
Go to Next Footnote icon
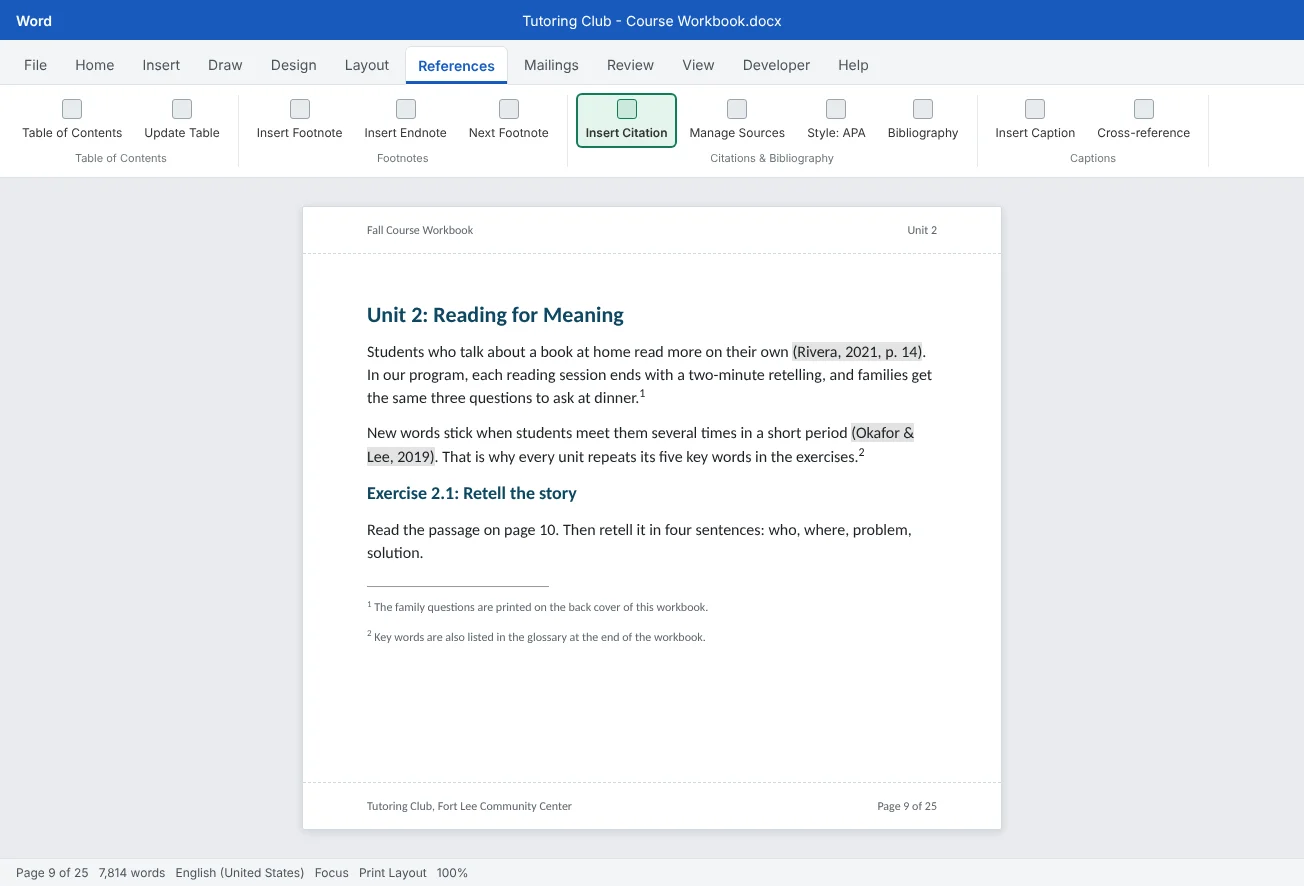(509, 109)
